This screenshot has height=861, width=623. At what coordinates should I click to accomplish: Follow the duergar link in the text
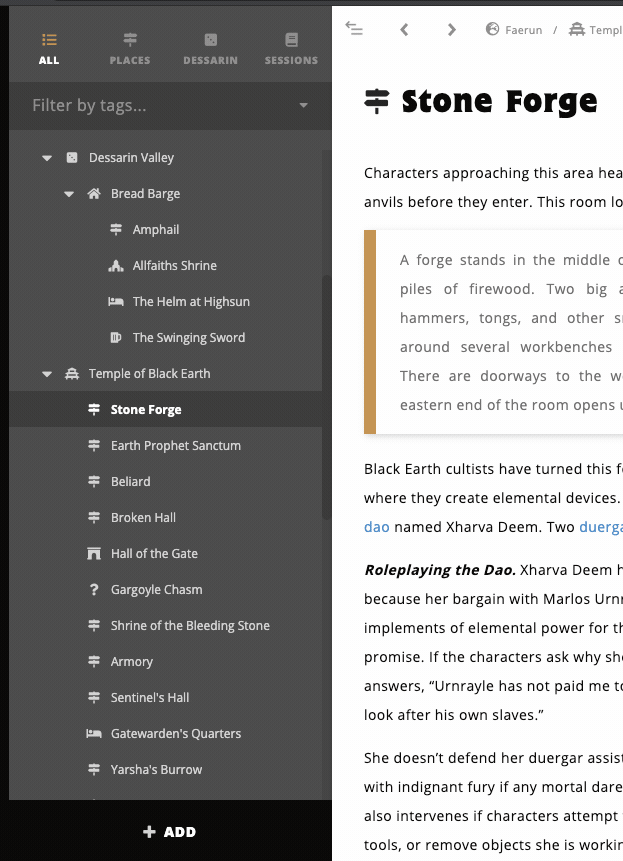[x=601, y=527]
